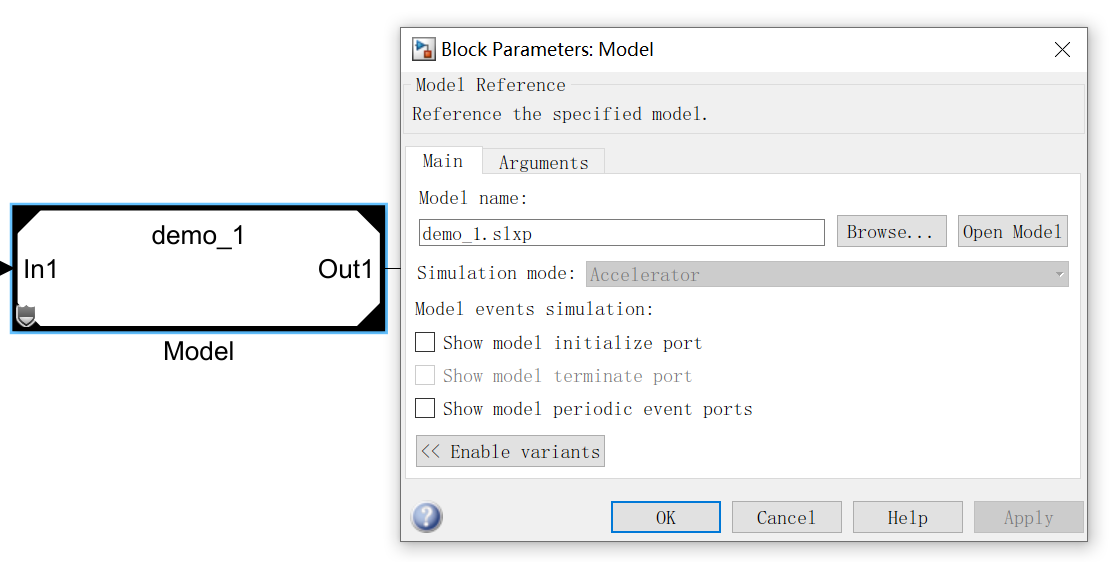Click the Help button beside Cancel

[x=907, y=517]
